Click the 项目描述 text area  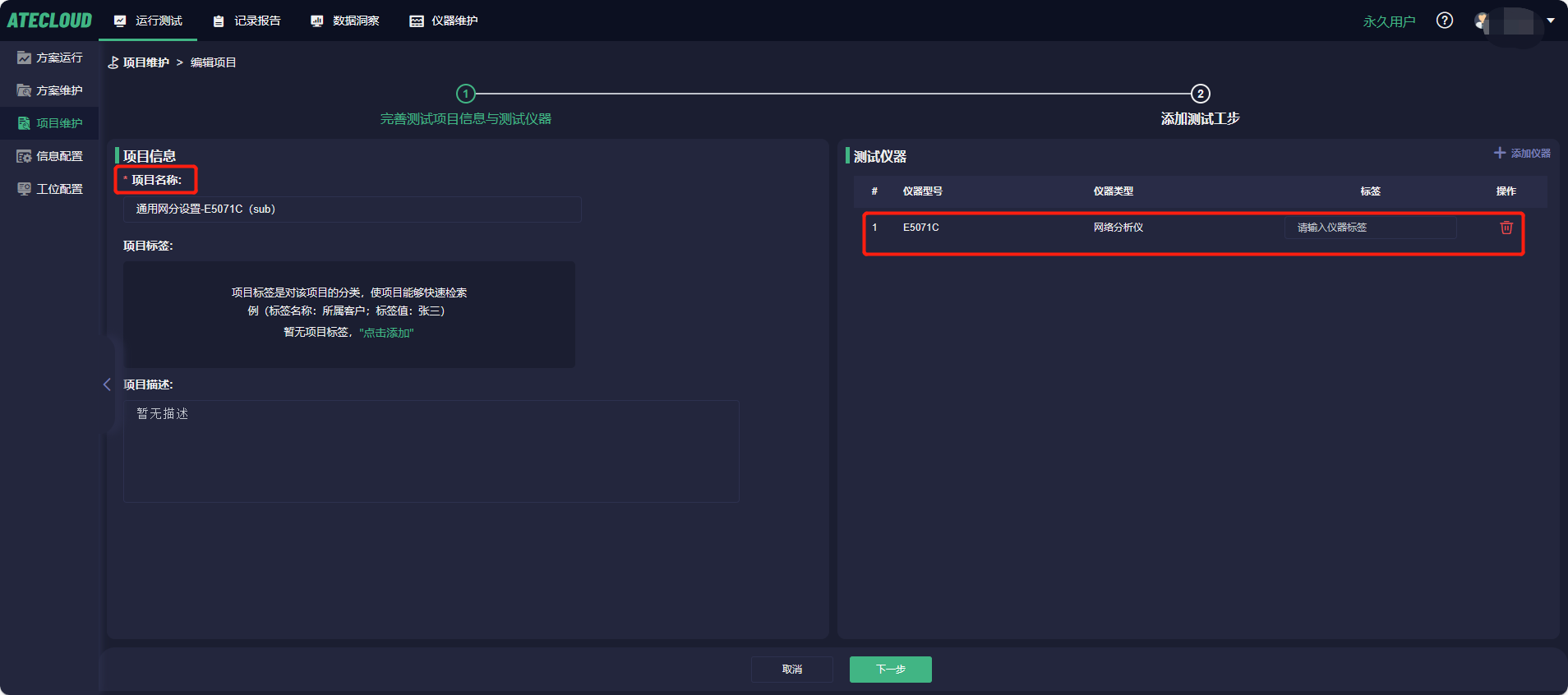tap(431, 451)
